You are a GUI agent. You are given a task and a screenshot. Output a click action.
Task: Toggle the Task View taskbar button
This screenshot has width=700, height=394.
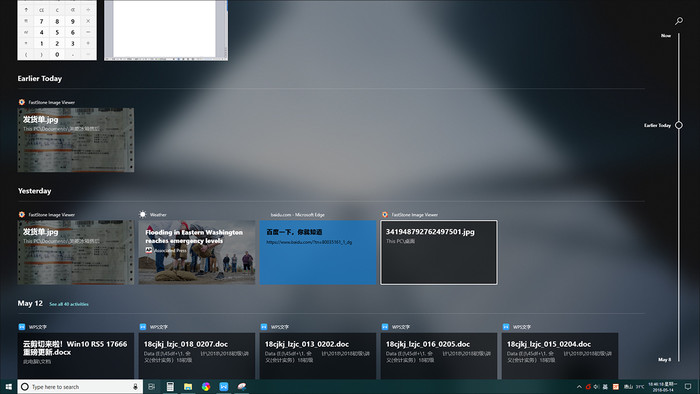pyautogui.click(x=152, y=386)
